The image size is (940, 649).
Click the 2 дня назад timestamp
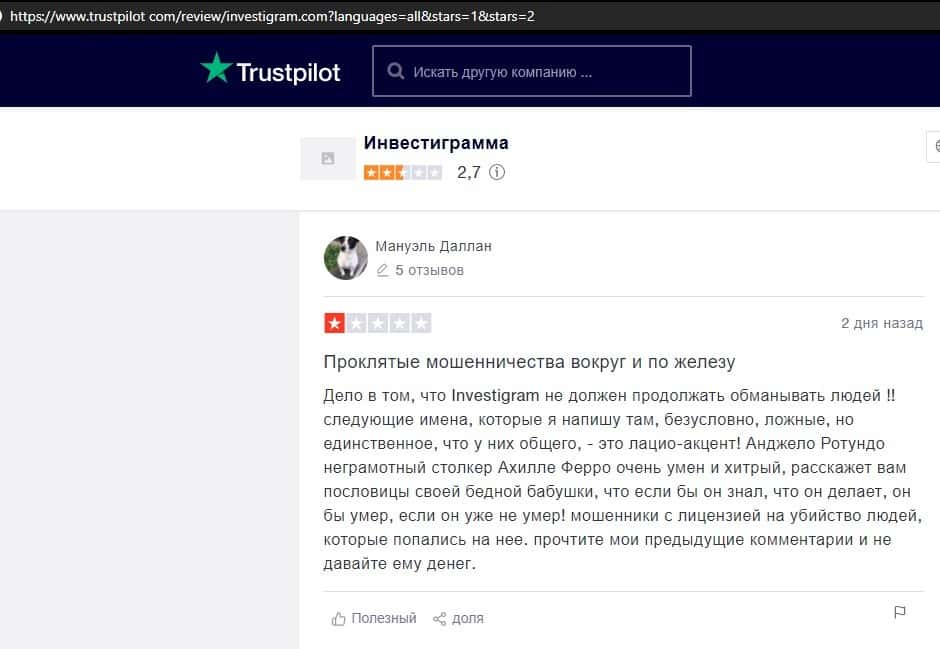coord(882,323)
